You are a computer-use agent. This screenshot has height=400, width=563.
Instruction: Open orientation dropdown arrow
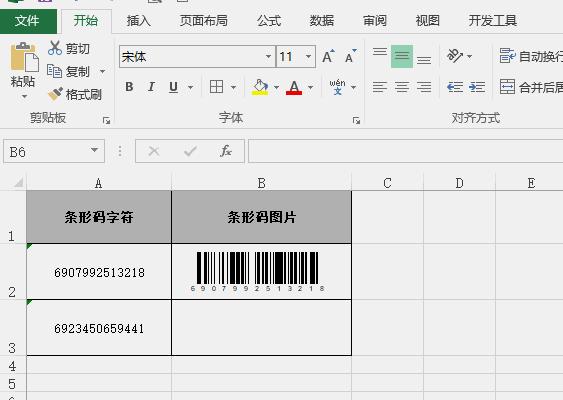click(469, 56)
